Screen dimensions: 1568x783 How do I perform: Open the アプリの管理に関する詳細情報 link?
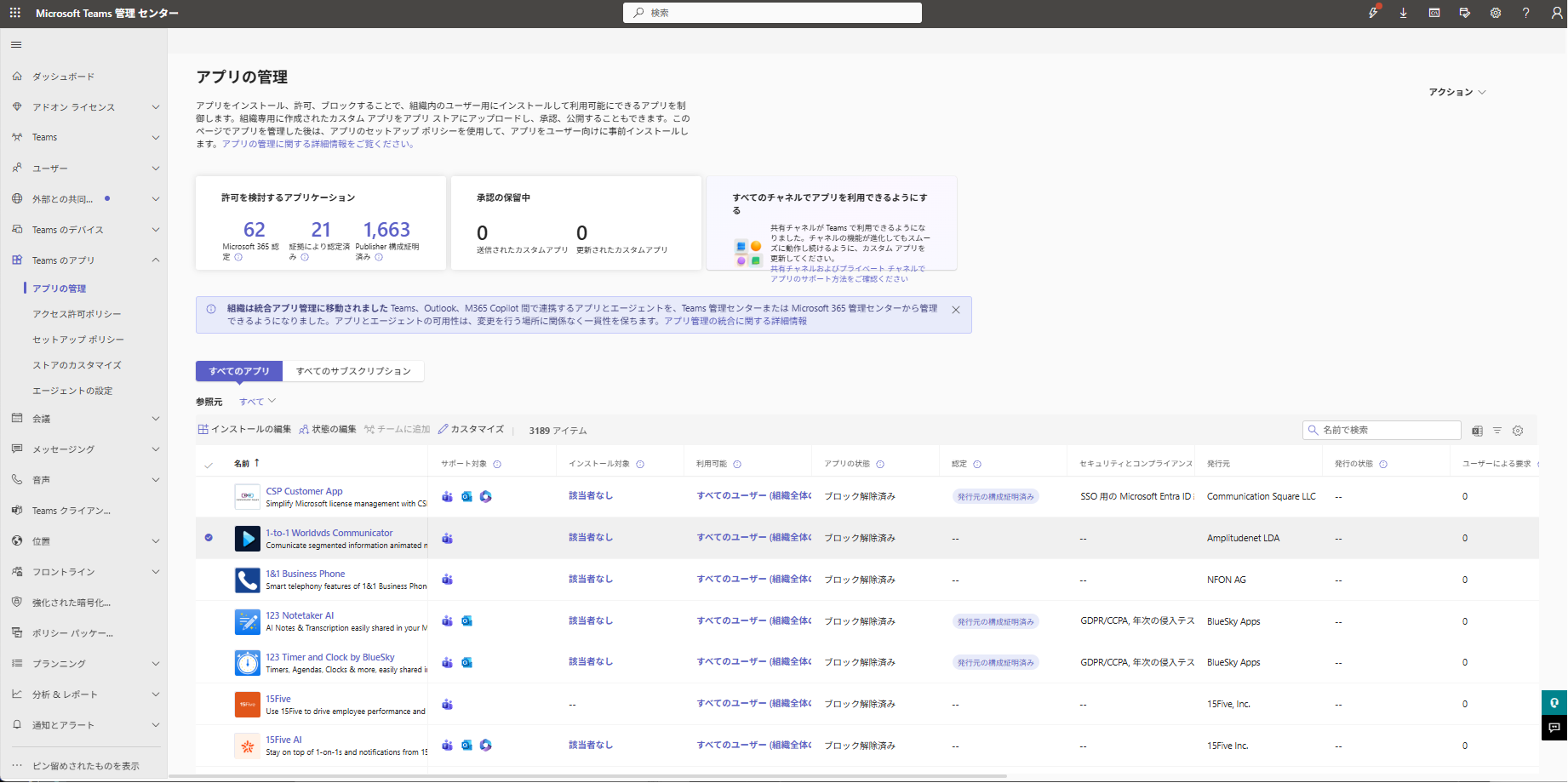318,145
